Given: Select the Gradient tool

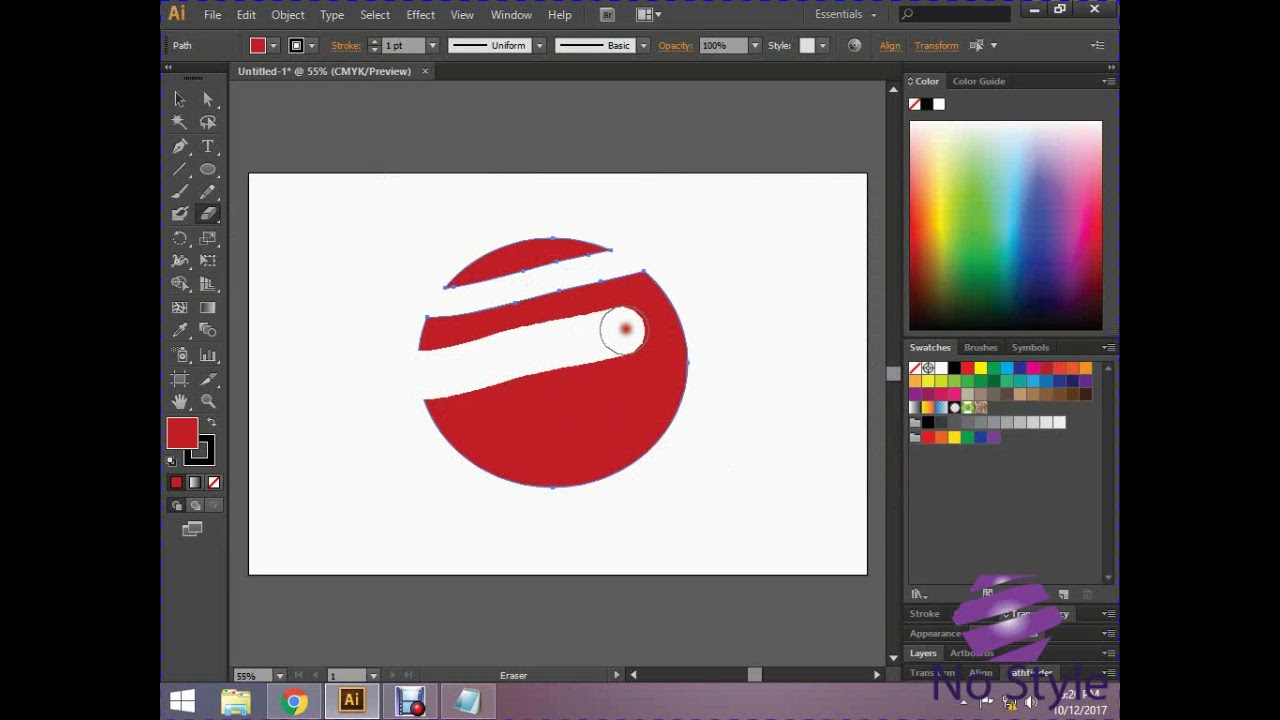Looking at the screenshot, I should pyautogui.click(x=208, y=308).
